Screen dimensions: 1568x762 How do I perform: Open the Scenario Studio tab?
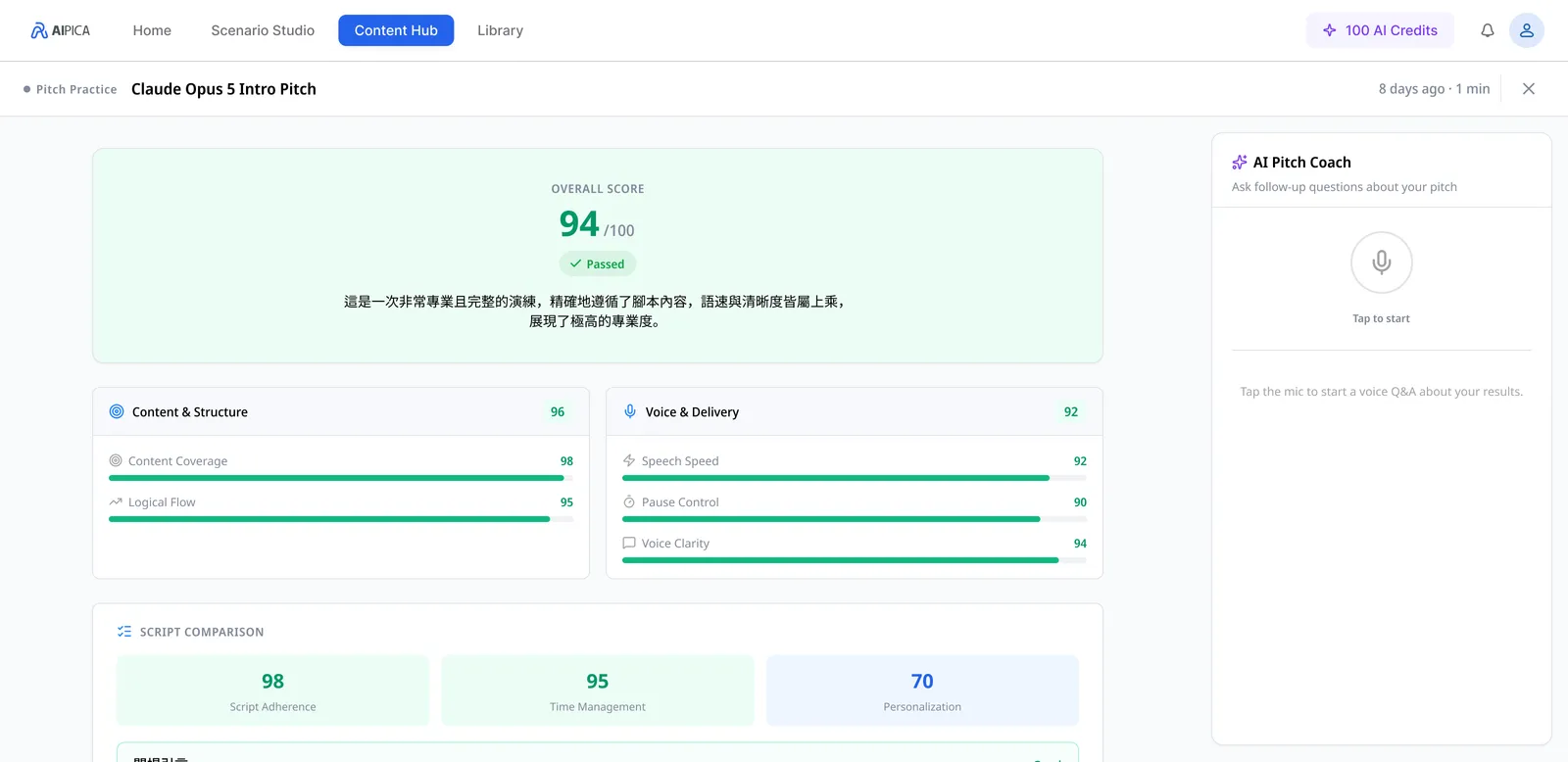coord(263,30)
